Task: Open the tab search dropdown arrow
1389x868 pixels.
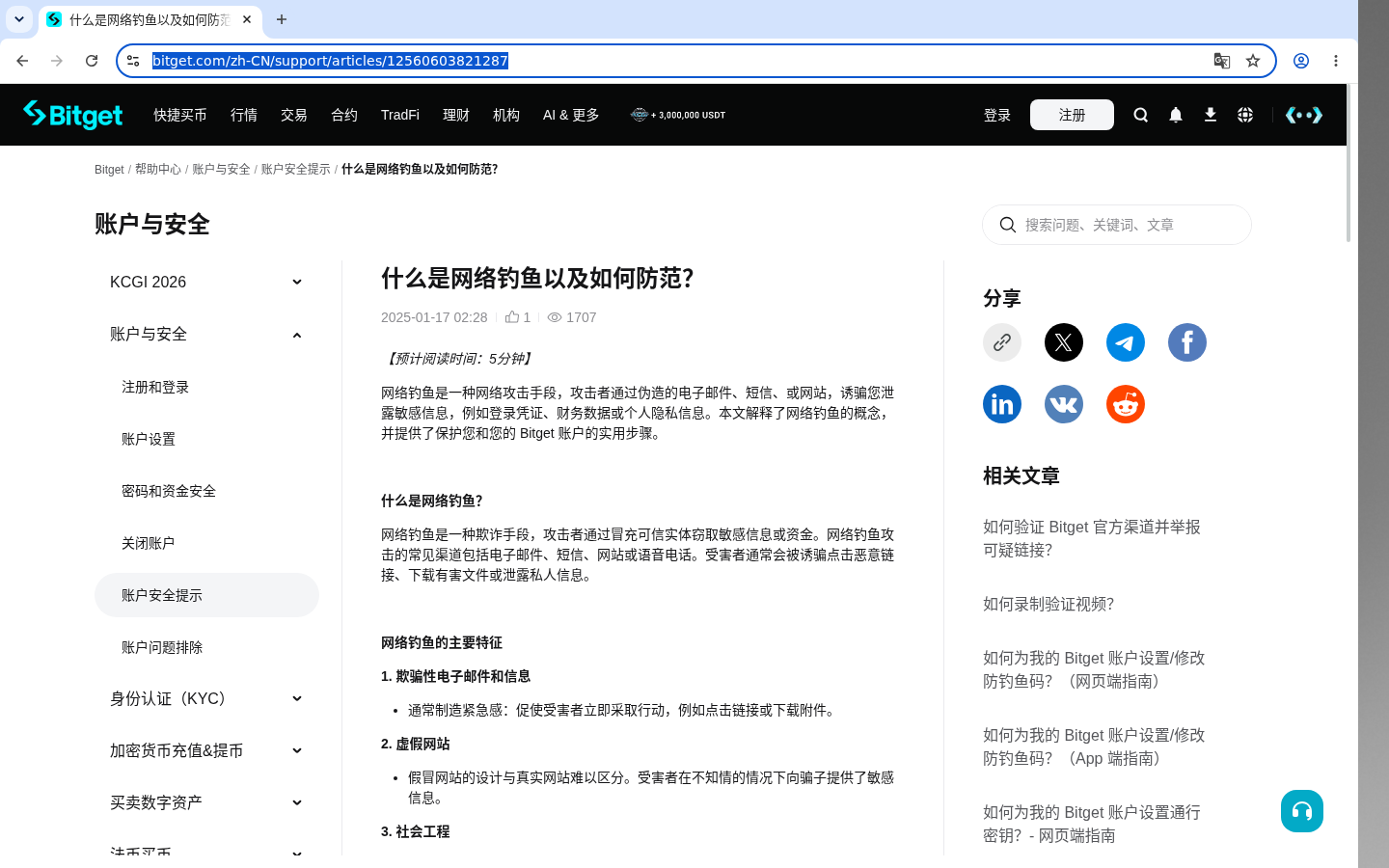Action: tap(19, 19)
